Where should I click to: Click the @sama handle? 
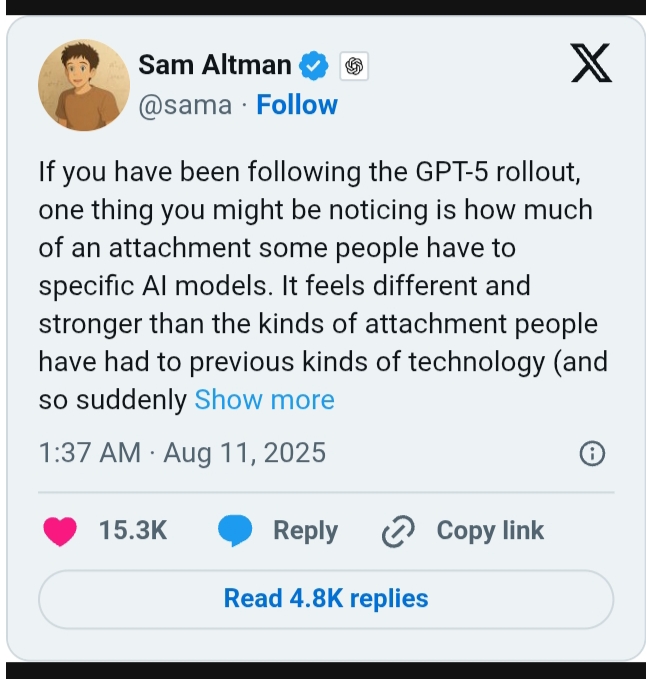[x=185, y=105]
